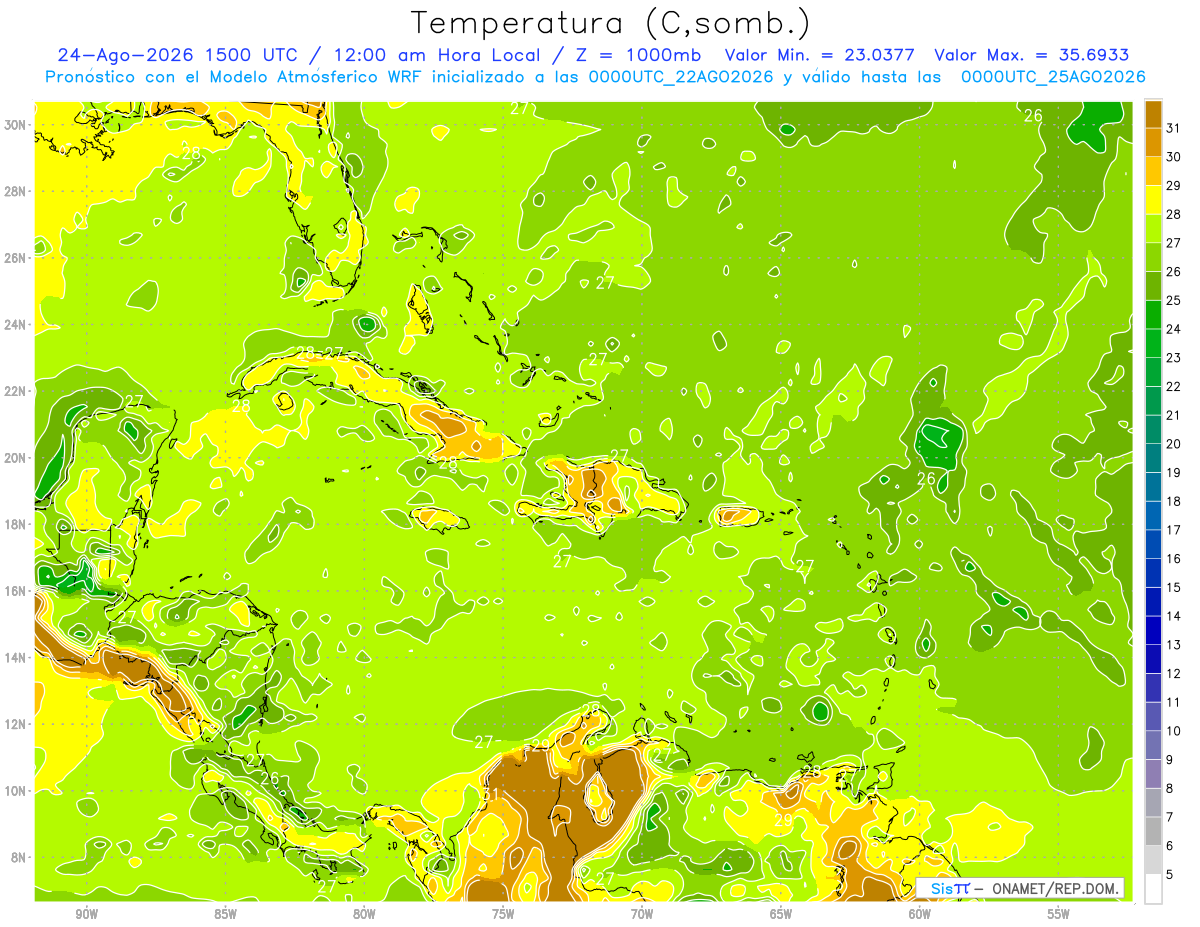This screenshot has width=1200, height=927.
Task: Click the 30N latitude axis label
Action: [16, 124]
